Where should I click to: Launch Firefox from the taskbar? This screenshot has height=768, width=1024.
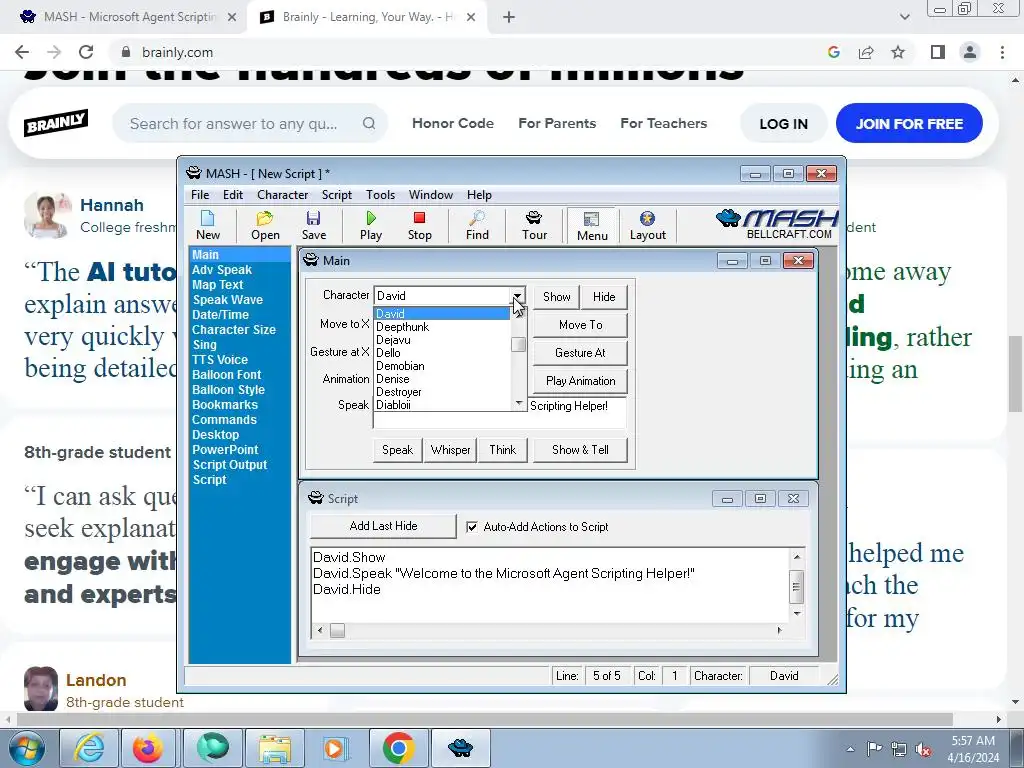[x=148, y=748]
